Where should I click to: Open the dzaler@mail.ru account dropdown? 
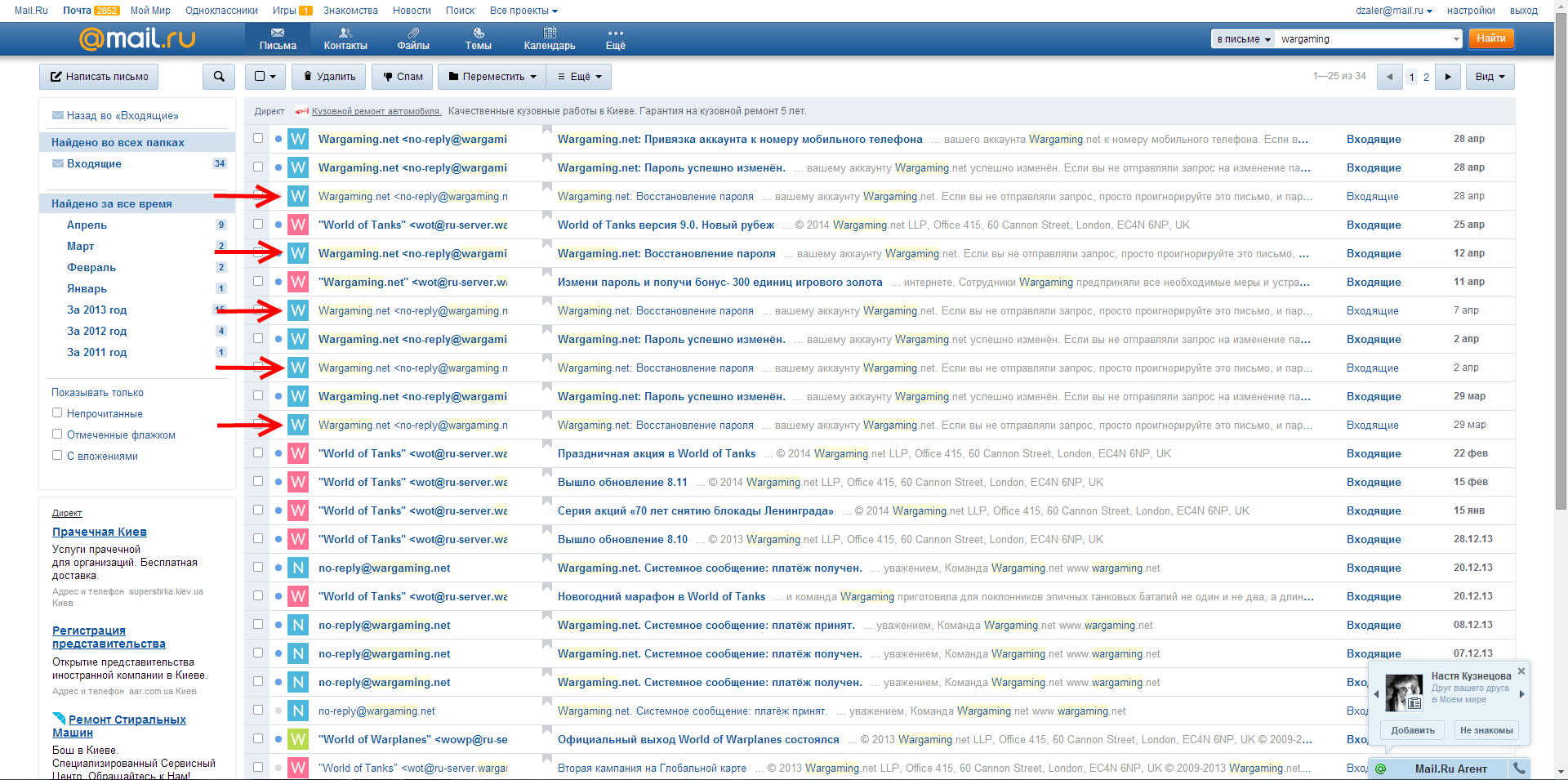point(1394,11)
